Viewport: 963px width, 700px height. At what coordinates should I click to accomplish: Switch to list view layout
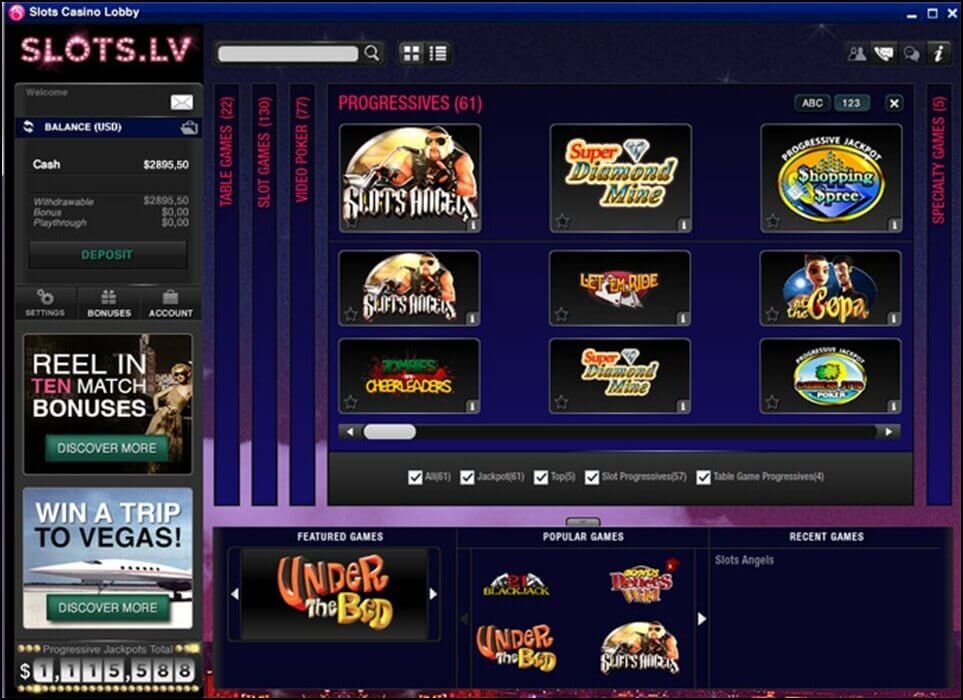pos(438,54)
